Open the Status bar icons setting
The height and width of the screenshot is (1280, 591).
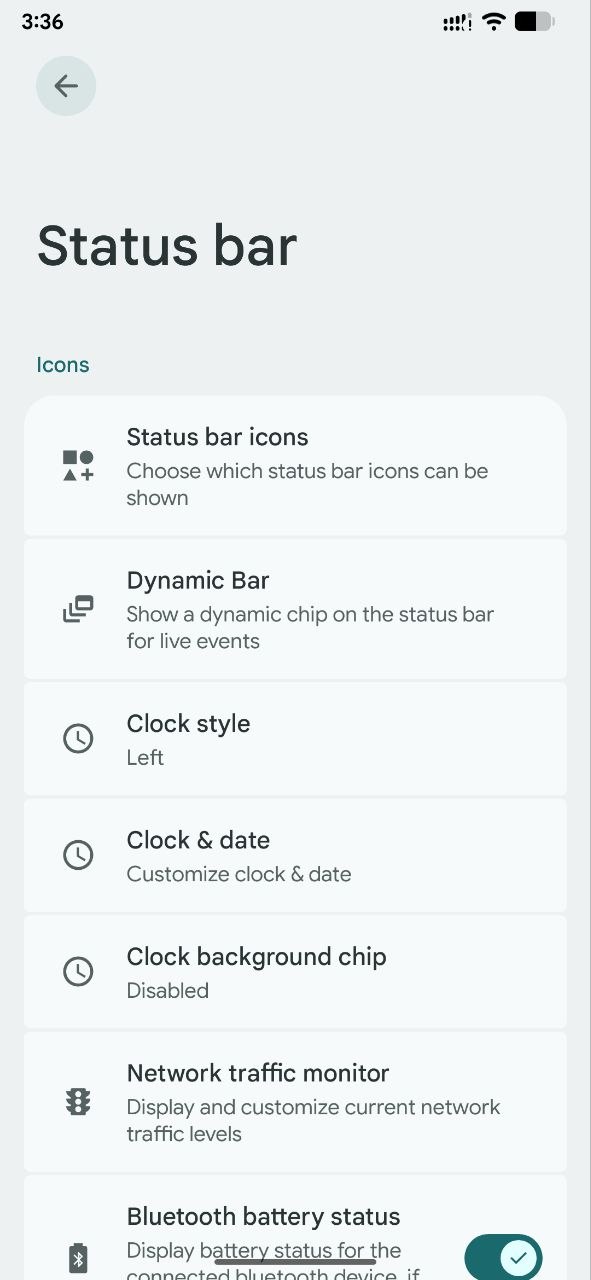tap(295, 466)
